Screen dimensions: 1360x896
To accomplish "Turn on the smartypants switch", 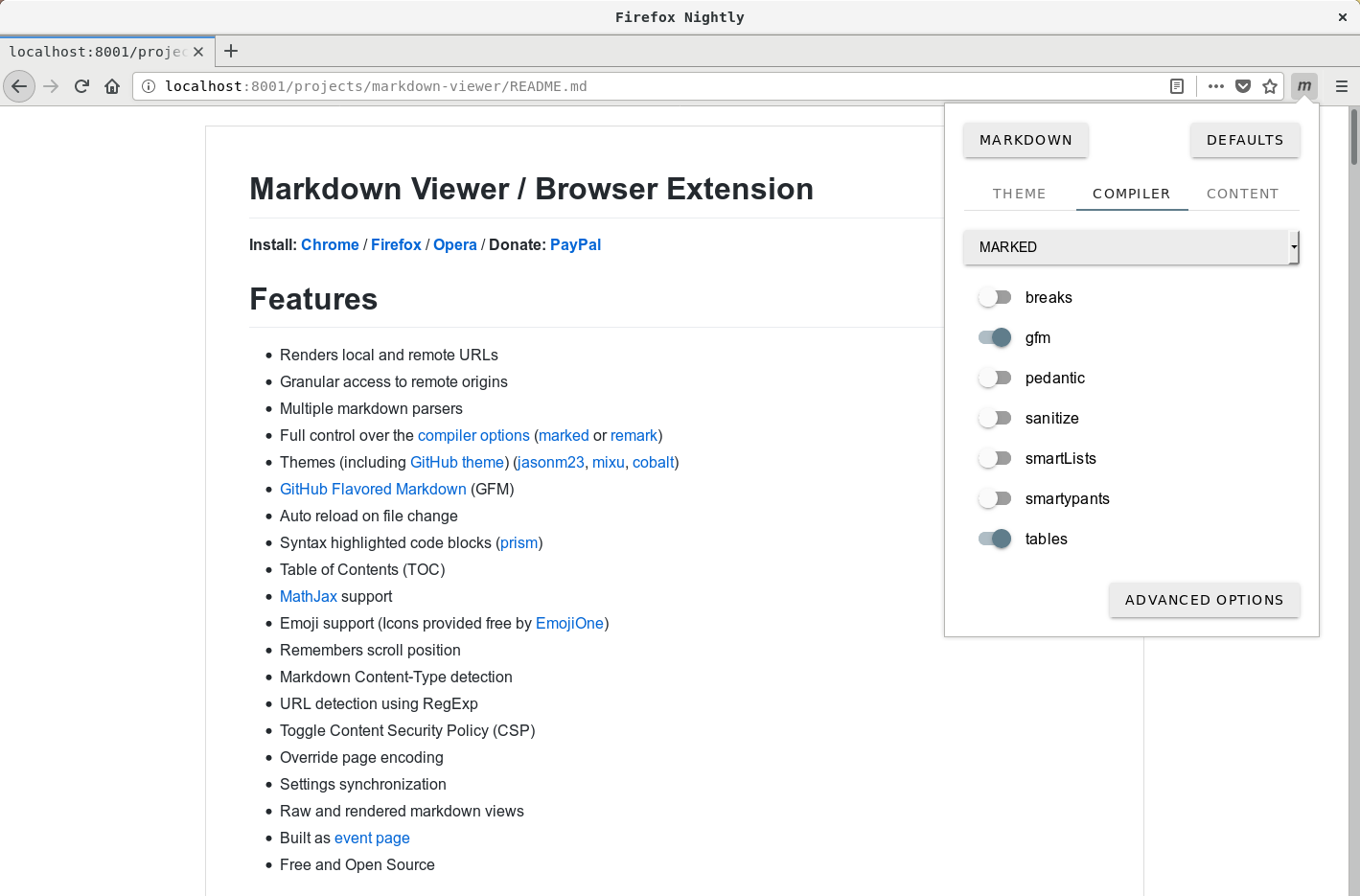I will click(995, 498).
